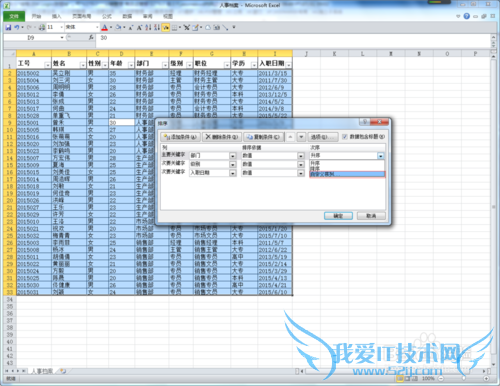This screenshot has height=386, width=500.
Task: Open the Home ribbon tab
Action: (x=36, y=16)
